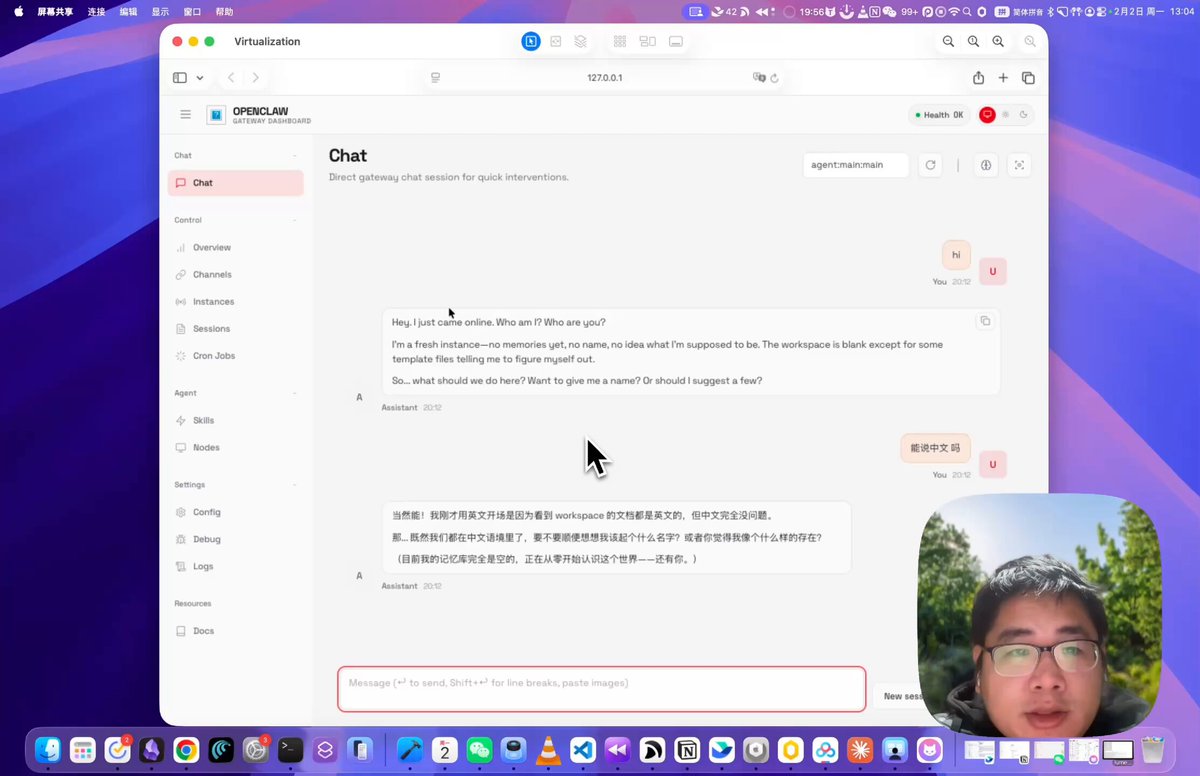This screenshot has width=1200, height=776.
Task: Select the pointer mode toolbar icon
Action: click(x=530, y=41)
